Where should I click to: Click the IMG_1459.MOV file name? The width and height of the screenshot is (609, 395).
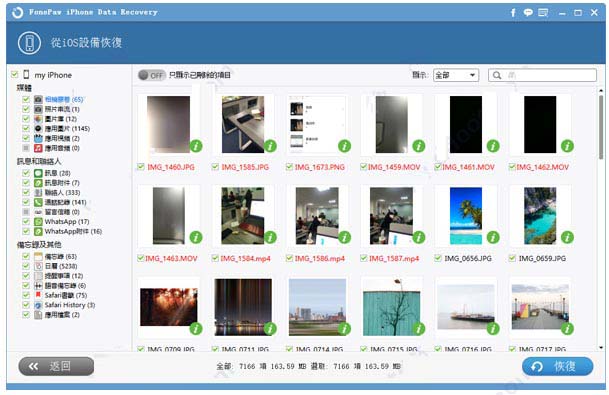[394, 167]
